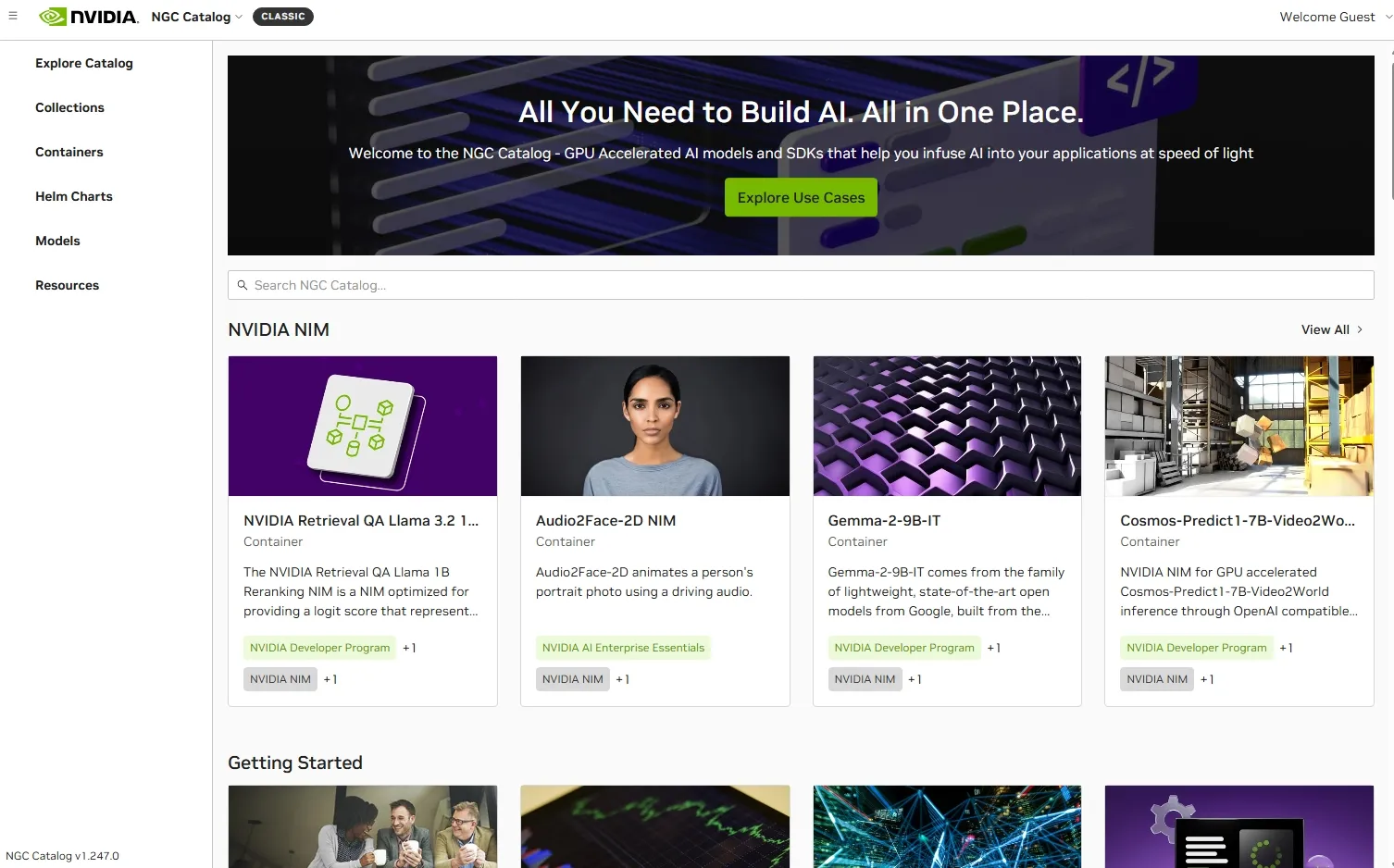Click the search magnifier icon

[243, 285]
